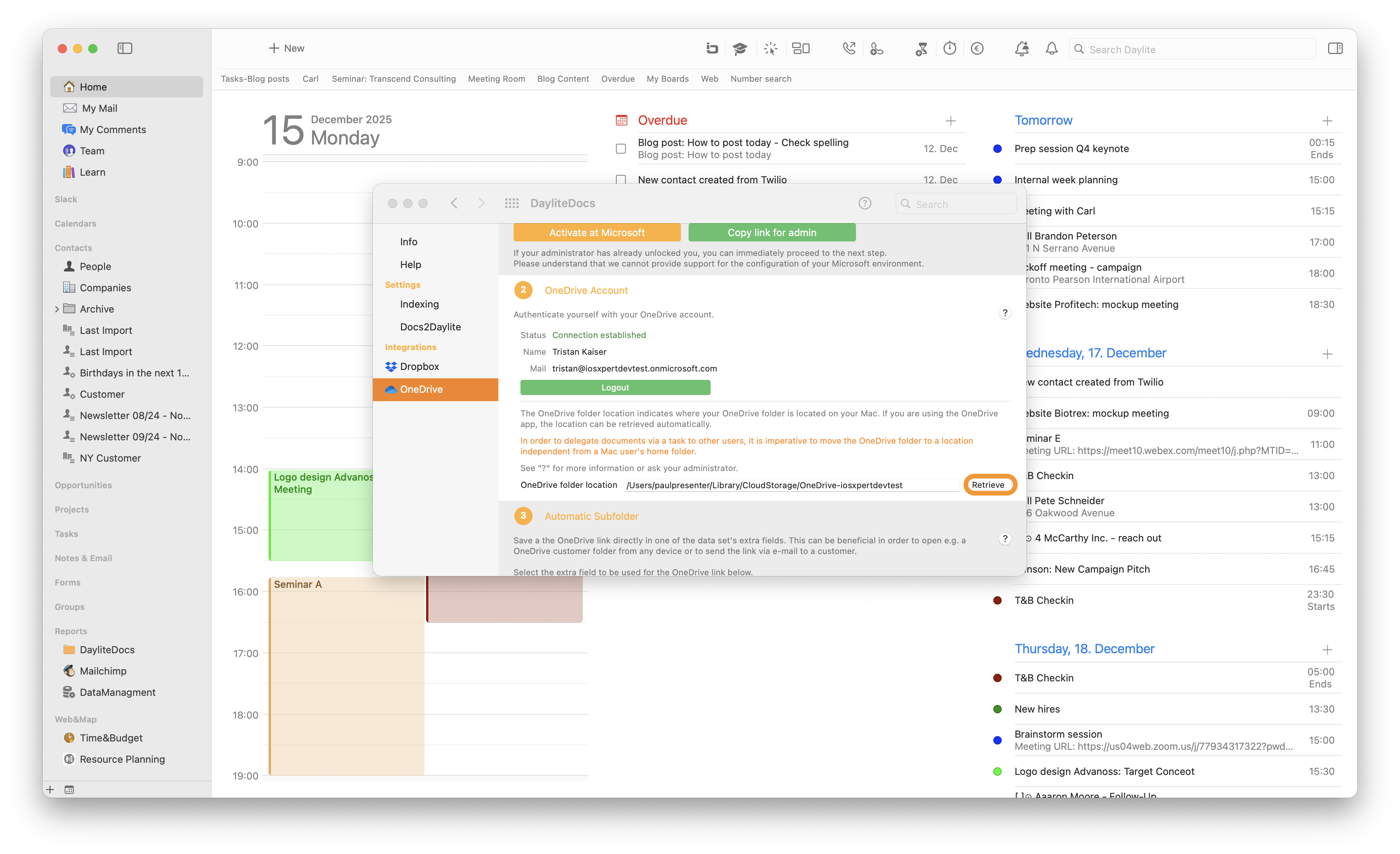
Task: Go forward in the DayliteDocs window
Action: 481,203
